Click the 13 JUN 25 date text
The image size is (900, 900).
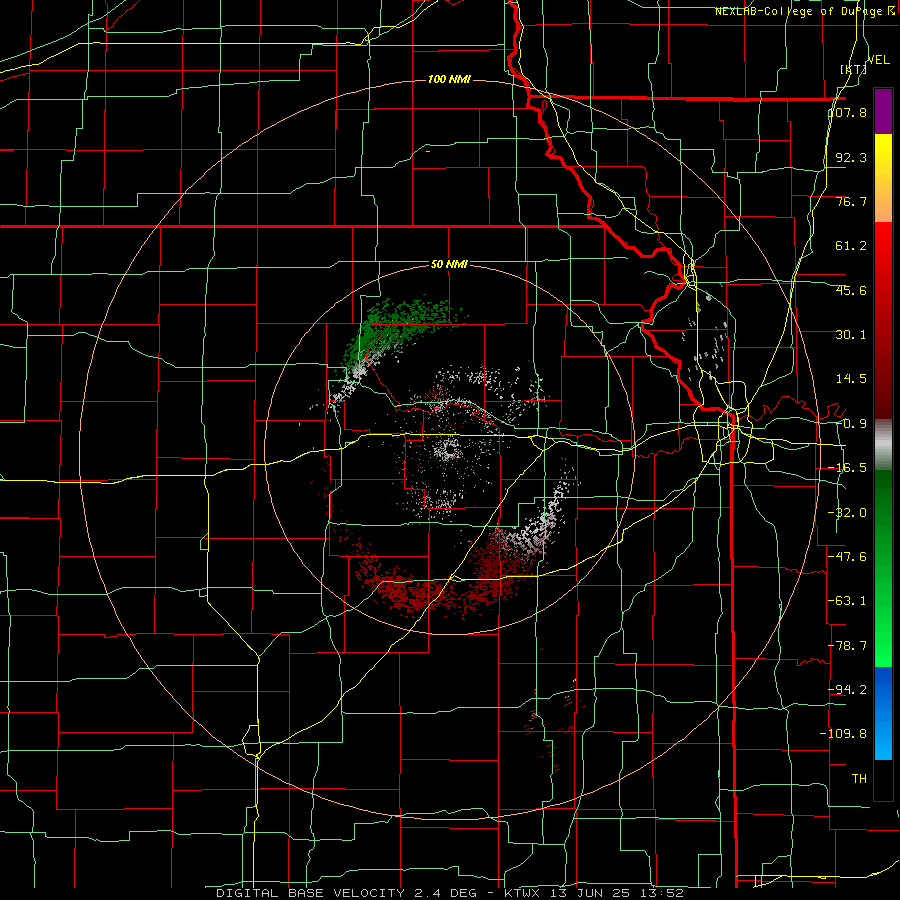(591, 893)
